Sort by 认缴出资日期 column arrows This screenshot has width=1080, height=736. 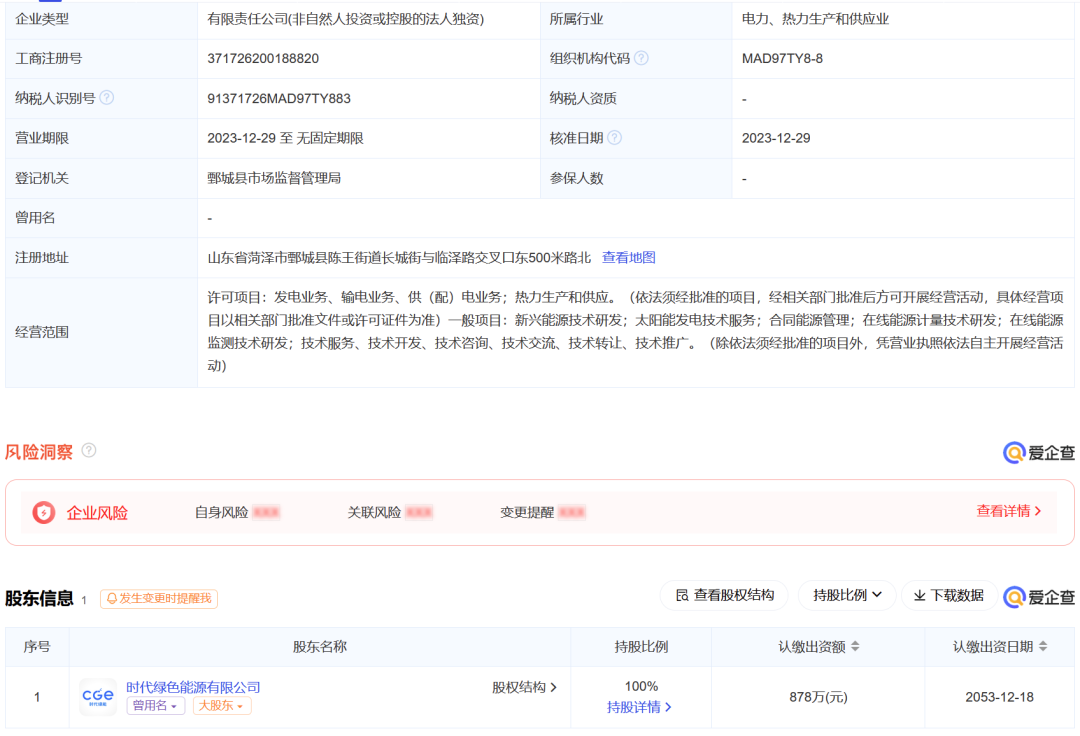[x=1043, y=647]
